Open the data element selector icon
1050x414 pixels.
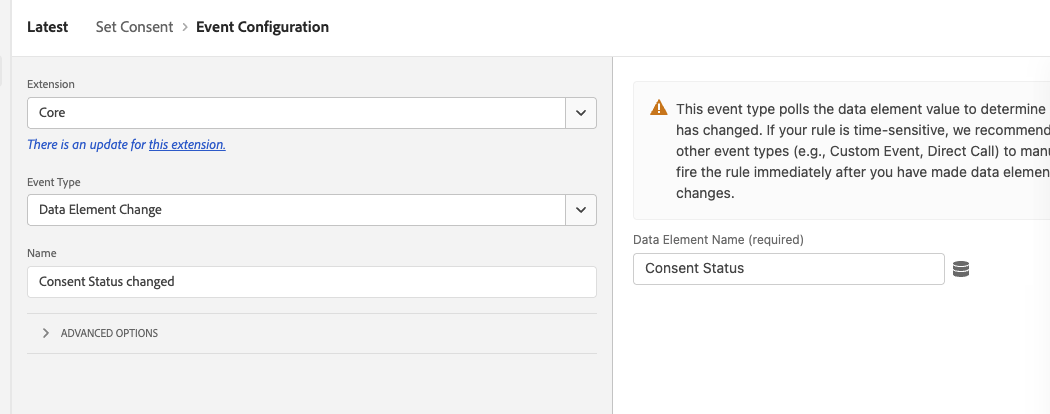tap(960, 269)
